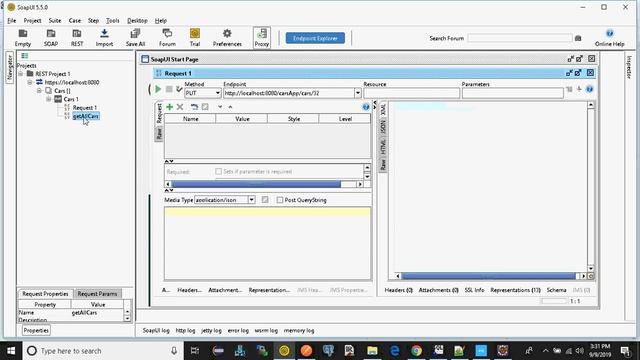The width and height of the screenshot is (640, 360).
Task: Open the Desktop menu
Action: pos(137,20)
